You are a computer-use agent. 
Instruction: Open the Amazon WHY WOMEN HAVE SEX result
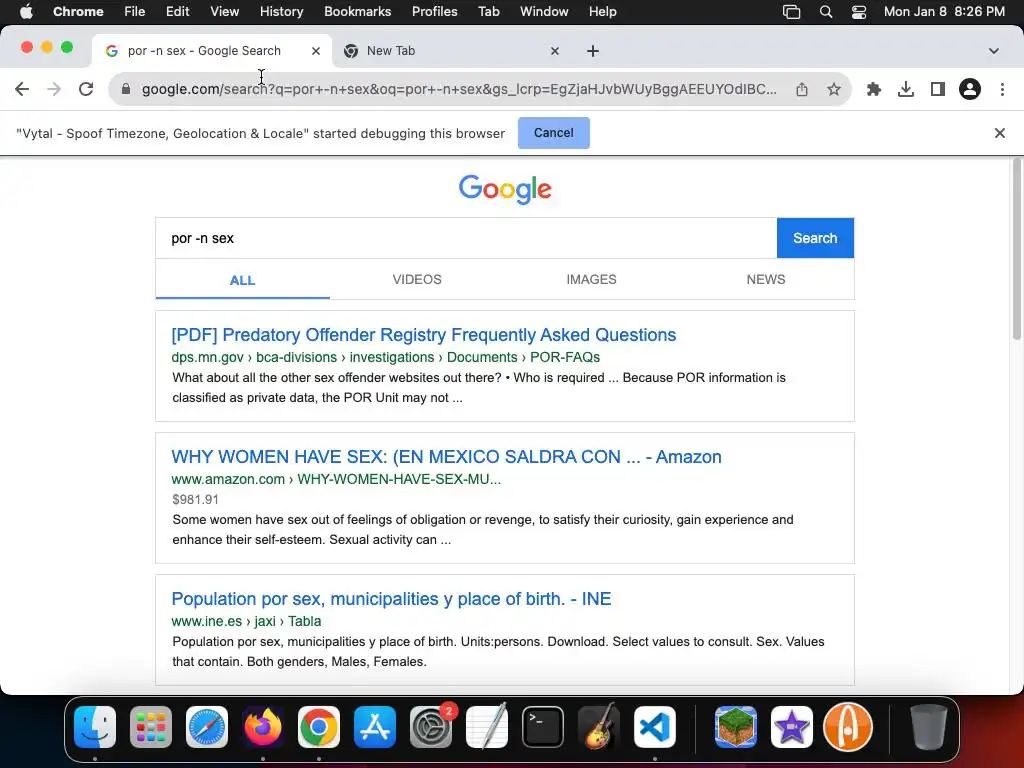coord(447,457)
